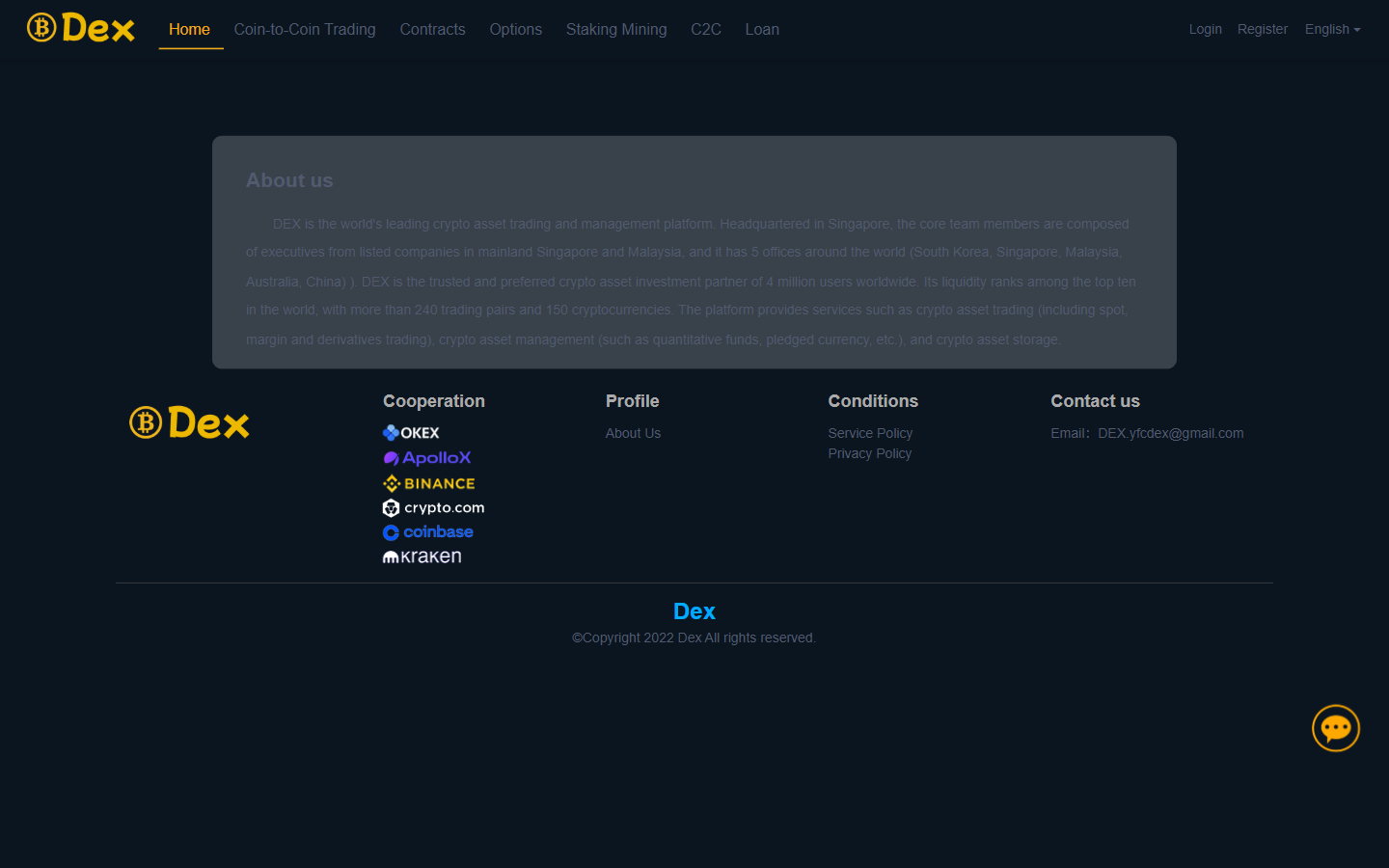This screenshot has height=868, width=1389.
Task: View the Service Policy link
Action: [x=870, y=433]
